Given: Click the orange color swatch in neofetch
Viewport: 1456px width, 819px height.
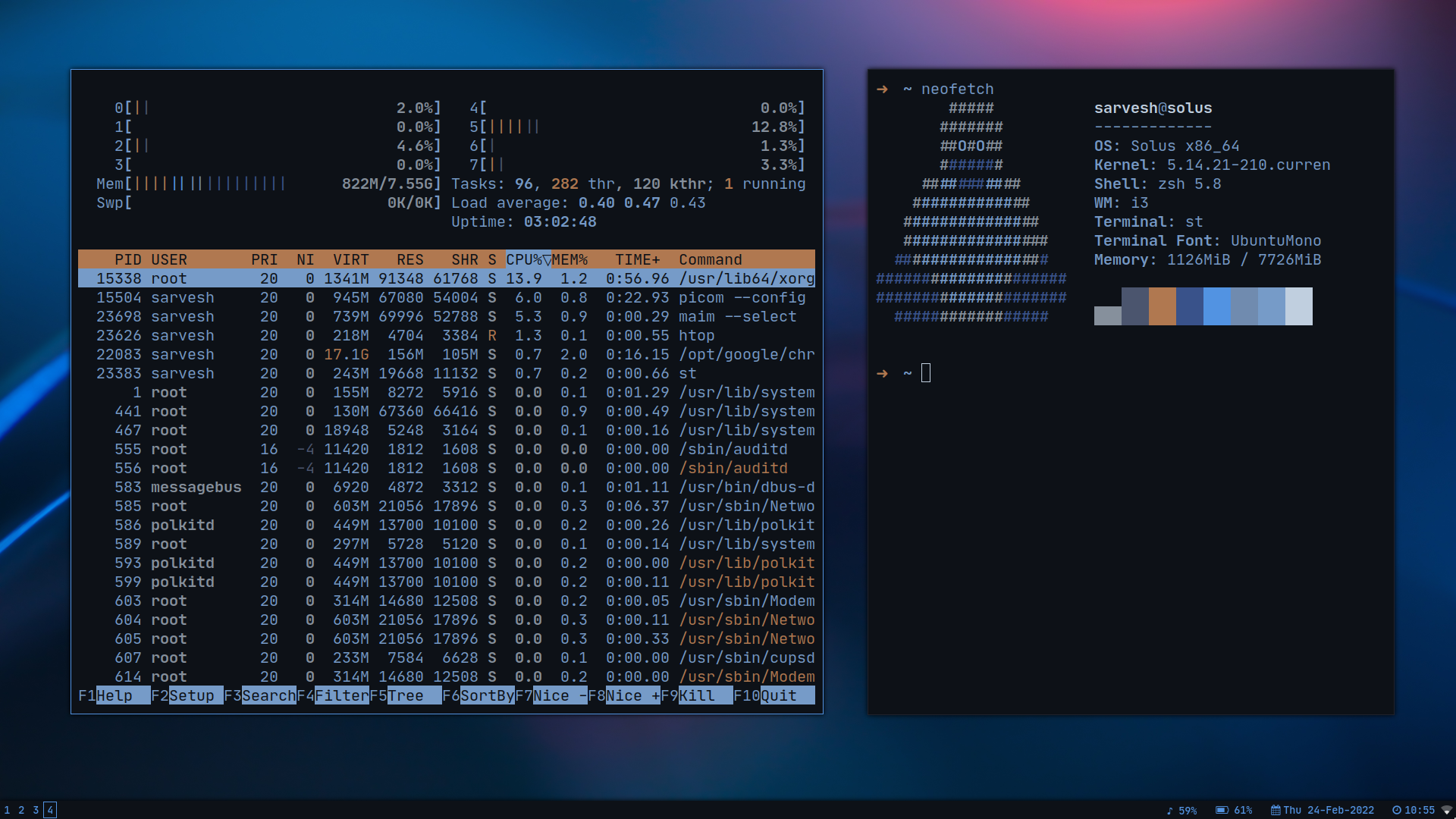Looking at the screenshot, I should [x=1162, y=306].
